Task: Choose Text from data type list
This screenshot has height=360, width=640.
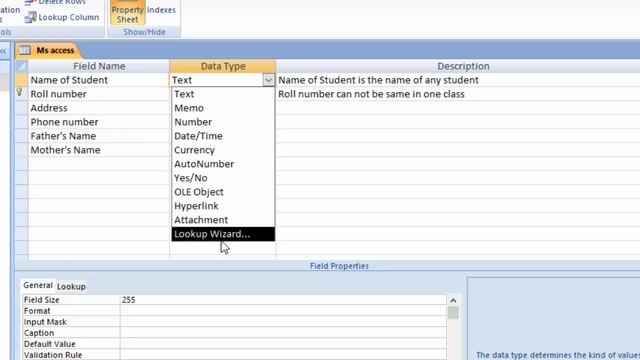Action: click(223, 94)
